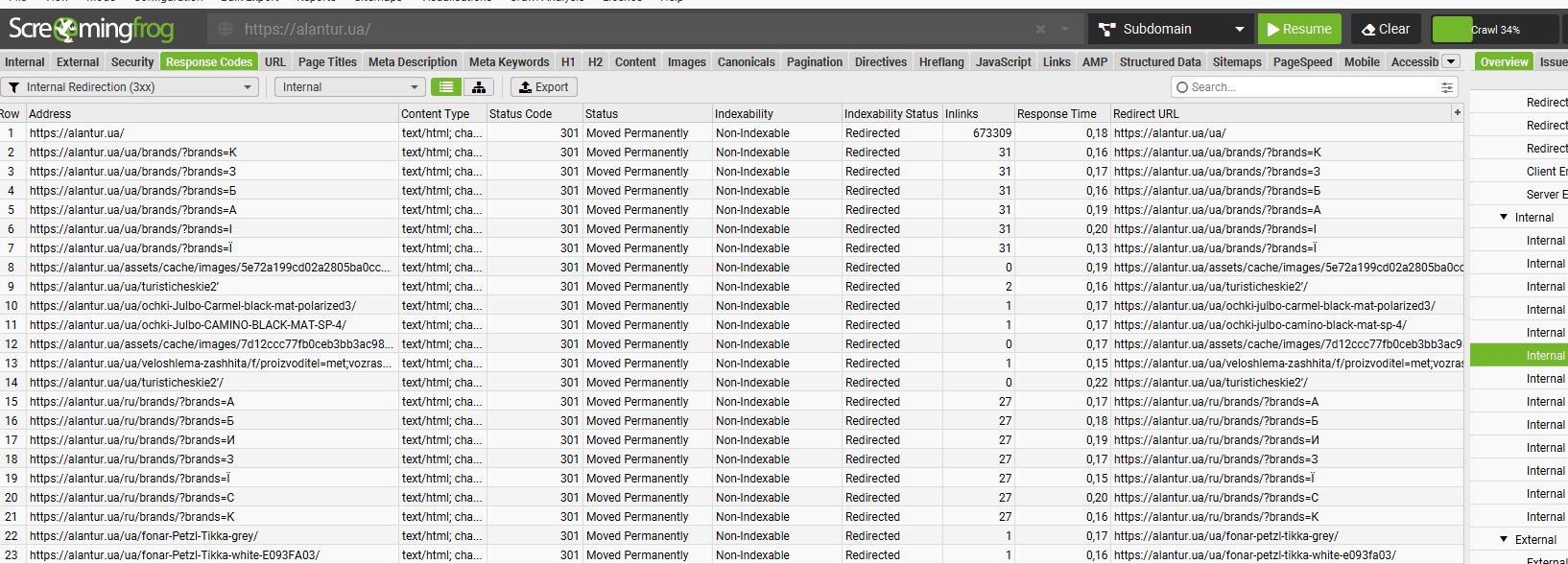The height and width of the screenshot is (564, 1568).
Task: Switch to the Security tab
Action: pyautogui.click(x=132, y=62)
